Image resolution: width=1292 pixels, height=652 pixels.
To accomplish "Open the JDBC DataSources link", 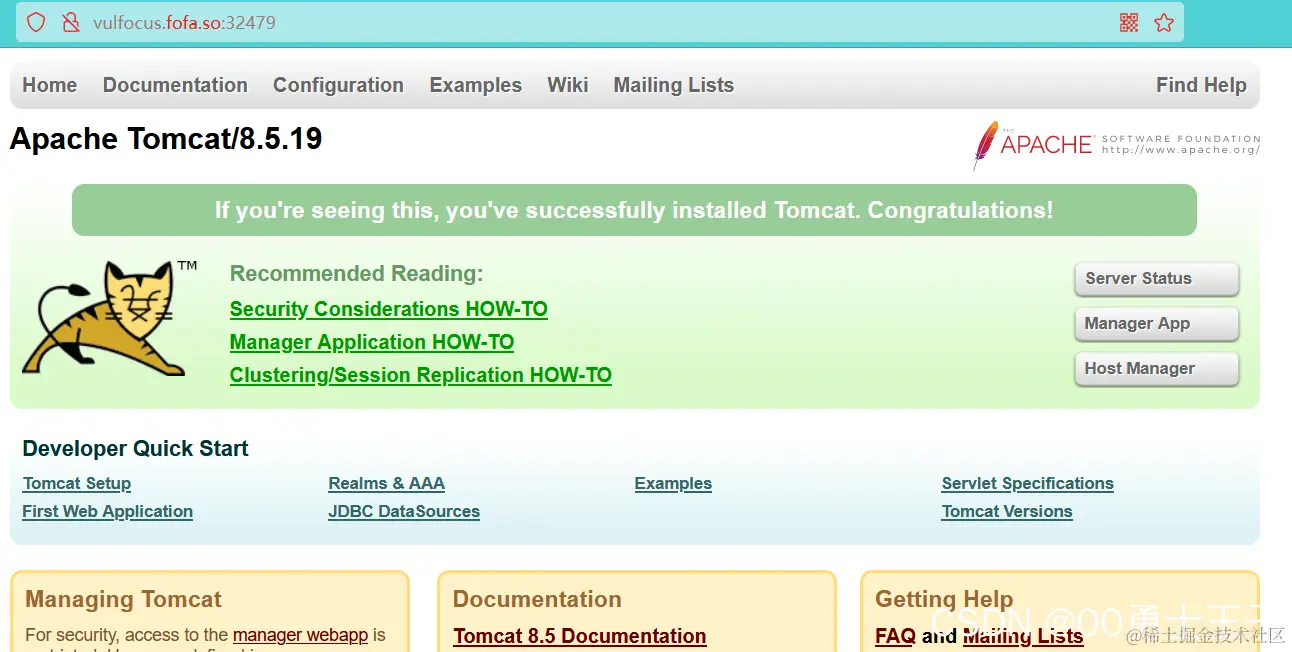I will (404, 512).
